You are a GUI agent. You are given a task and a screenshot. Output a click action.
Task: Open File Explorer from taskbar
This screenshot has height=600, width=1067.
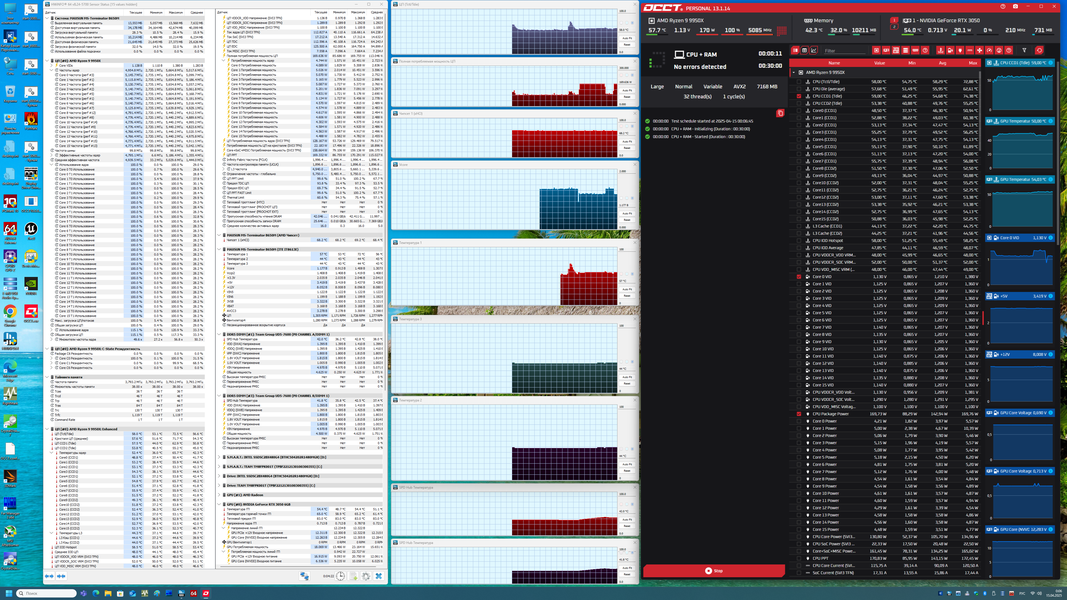coord(108,593)
